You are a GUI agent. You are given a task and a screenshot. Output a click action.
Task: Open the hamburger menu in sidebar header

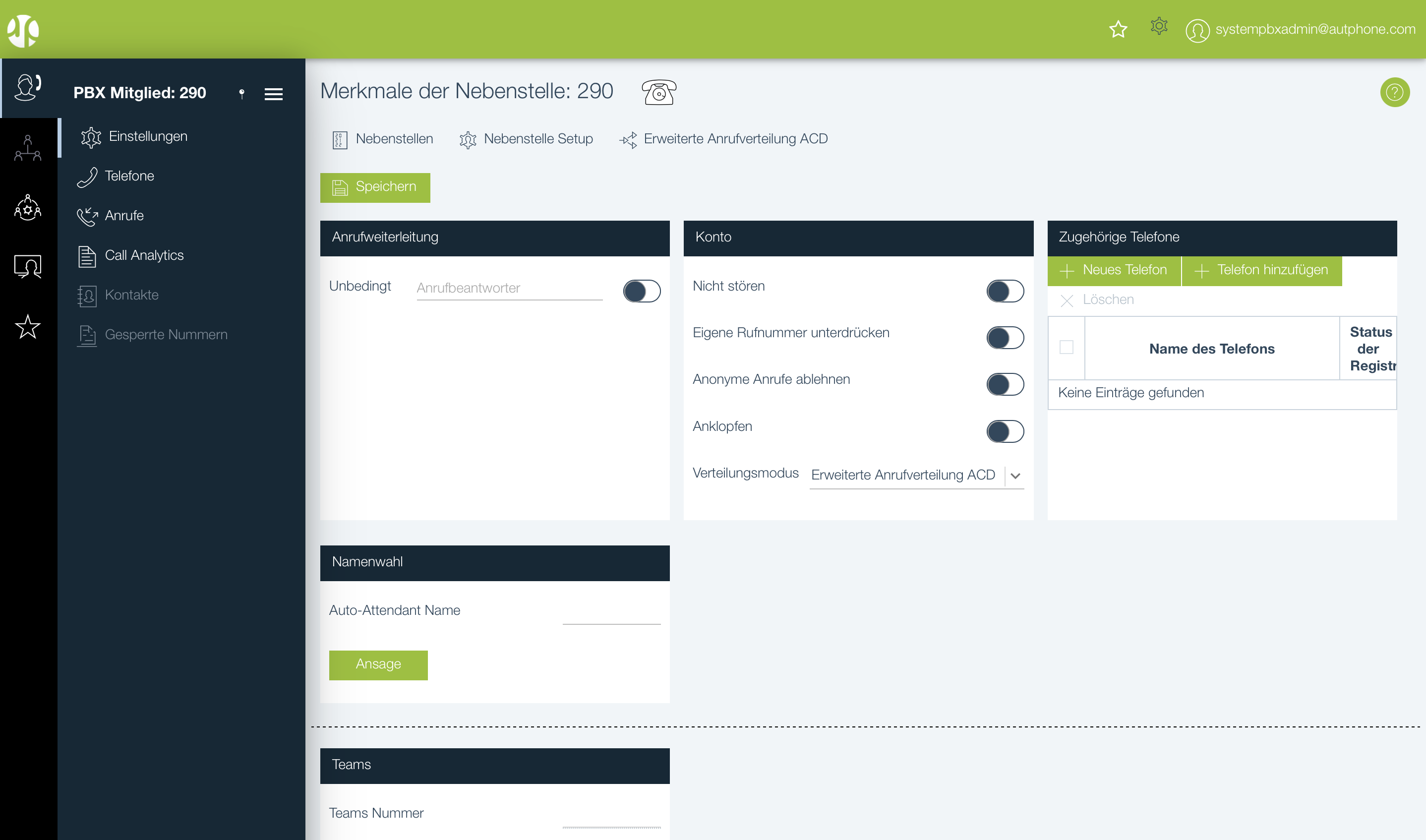[x=273, y=94]
